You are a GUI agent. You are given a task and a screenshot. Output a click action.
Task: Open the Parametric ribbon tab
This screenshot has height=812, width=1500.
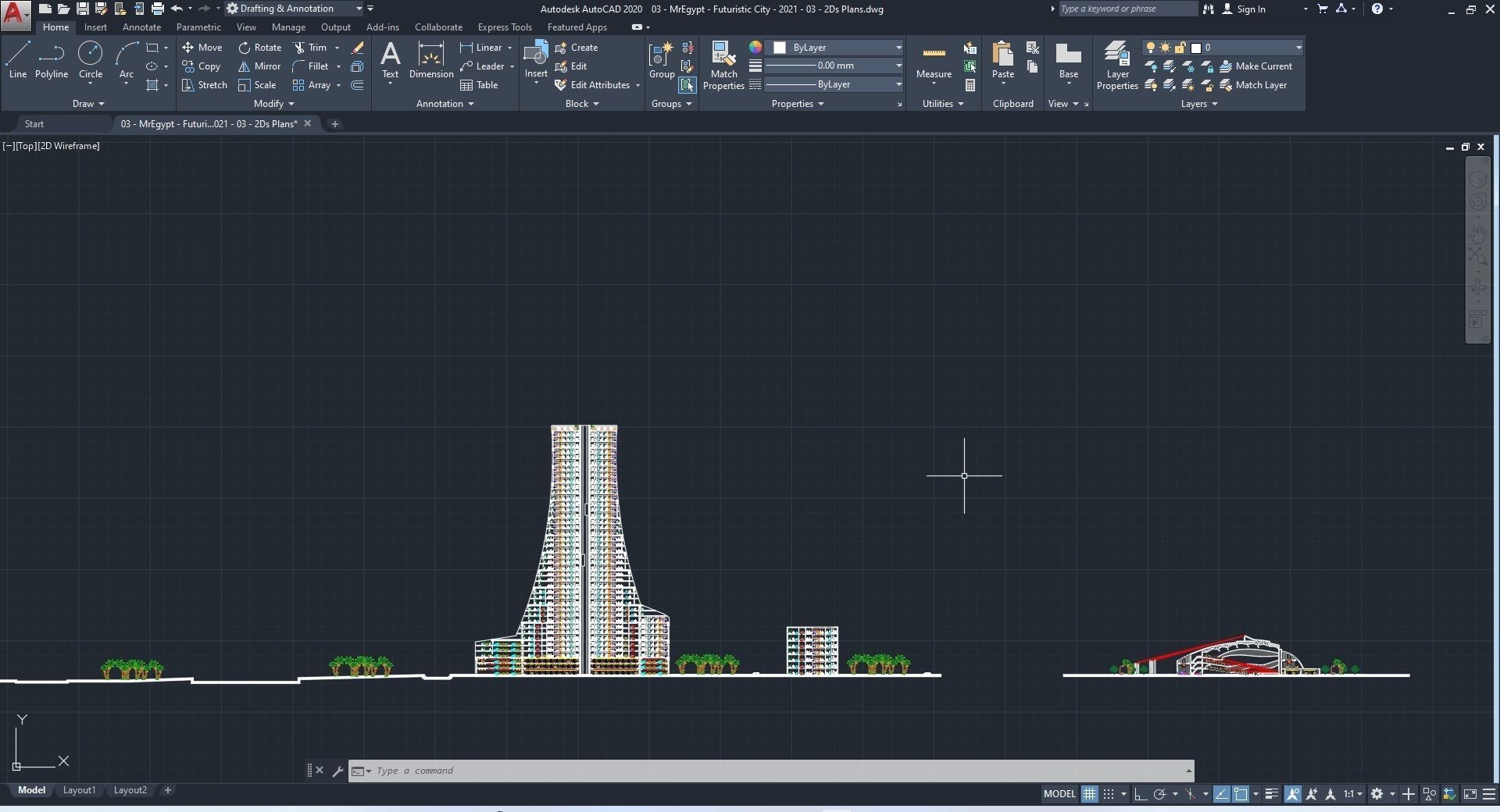[x=198, y=27]
